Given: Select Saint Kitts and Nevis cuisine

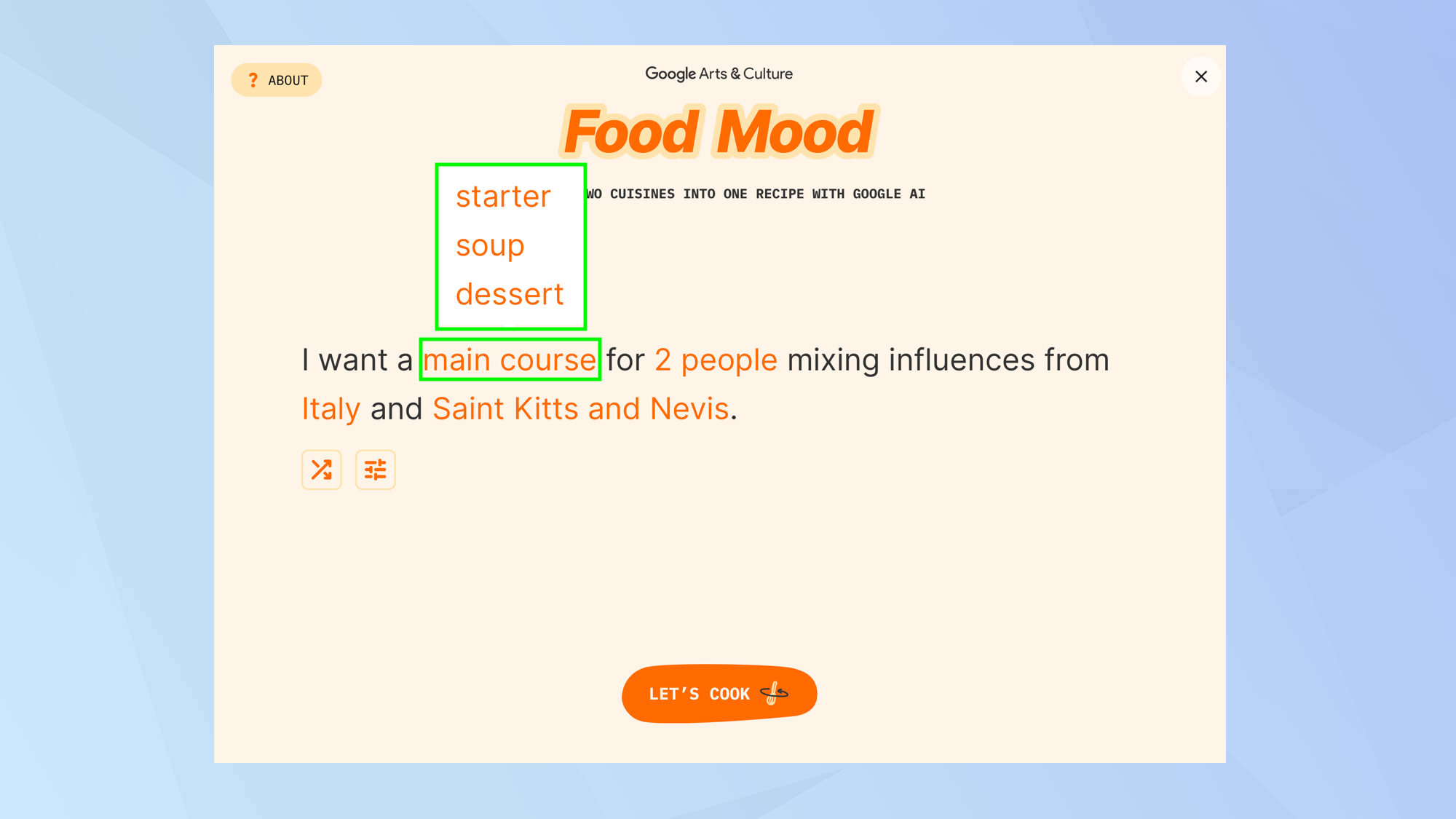Looking at the screenshot, I should pos(581,408).
